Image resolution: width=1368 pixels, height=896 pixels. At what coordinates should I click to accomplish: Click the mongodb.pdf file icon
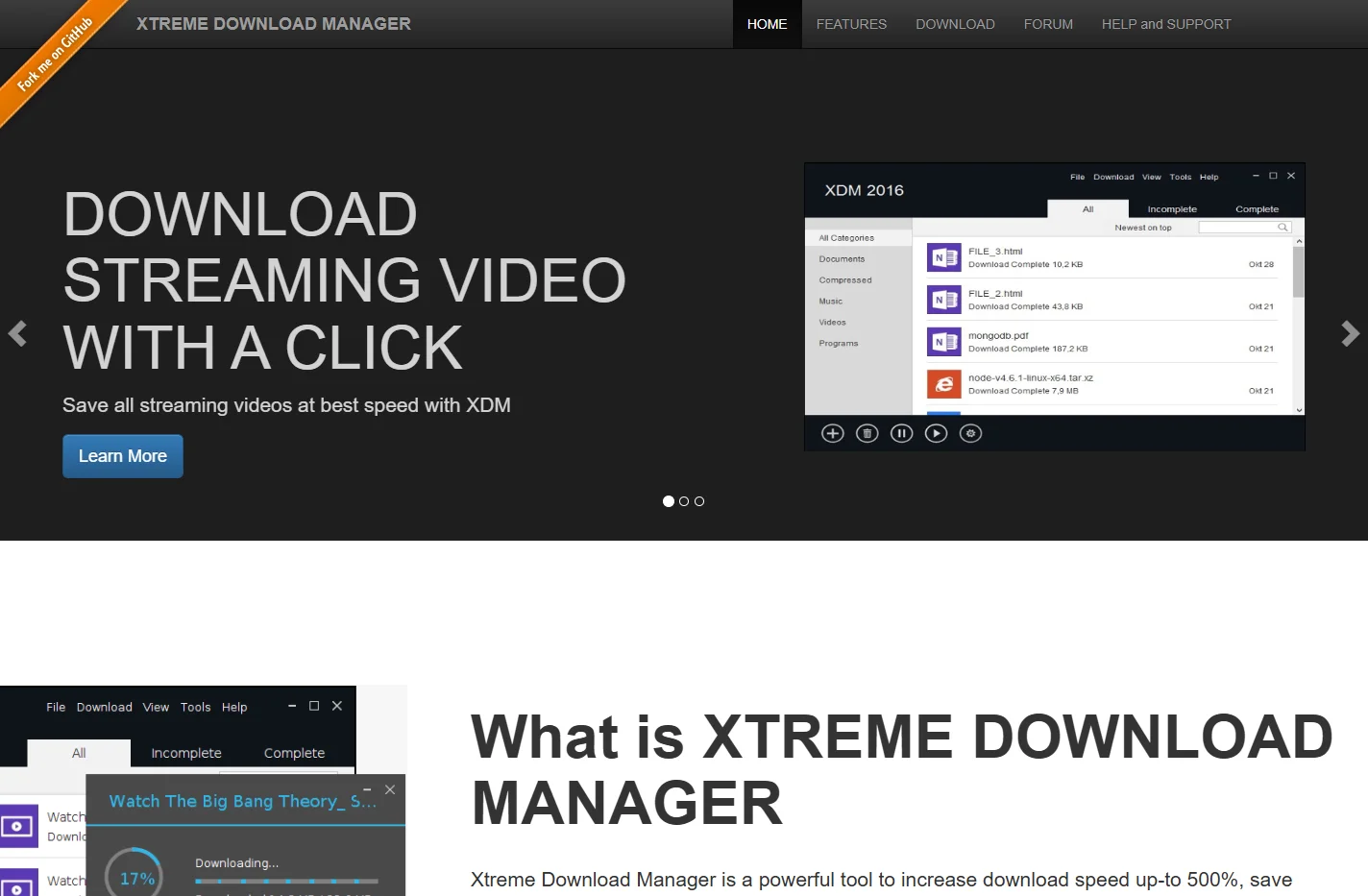tap(944, 342)
